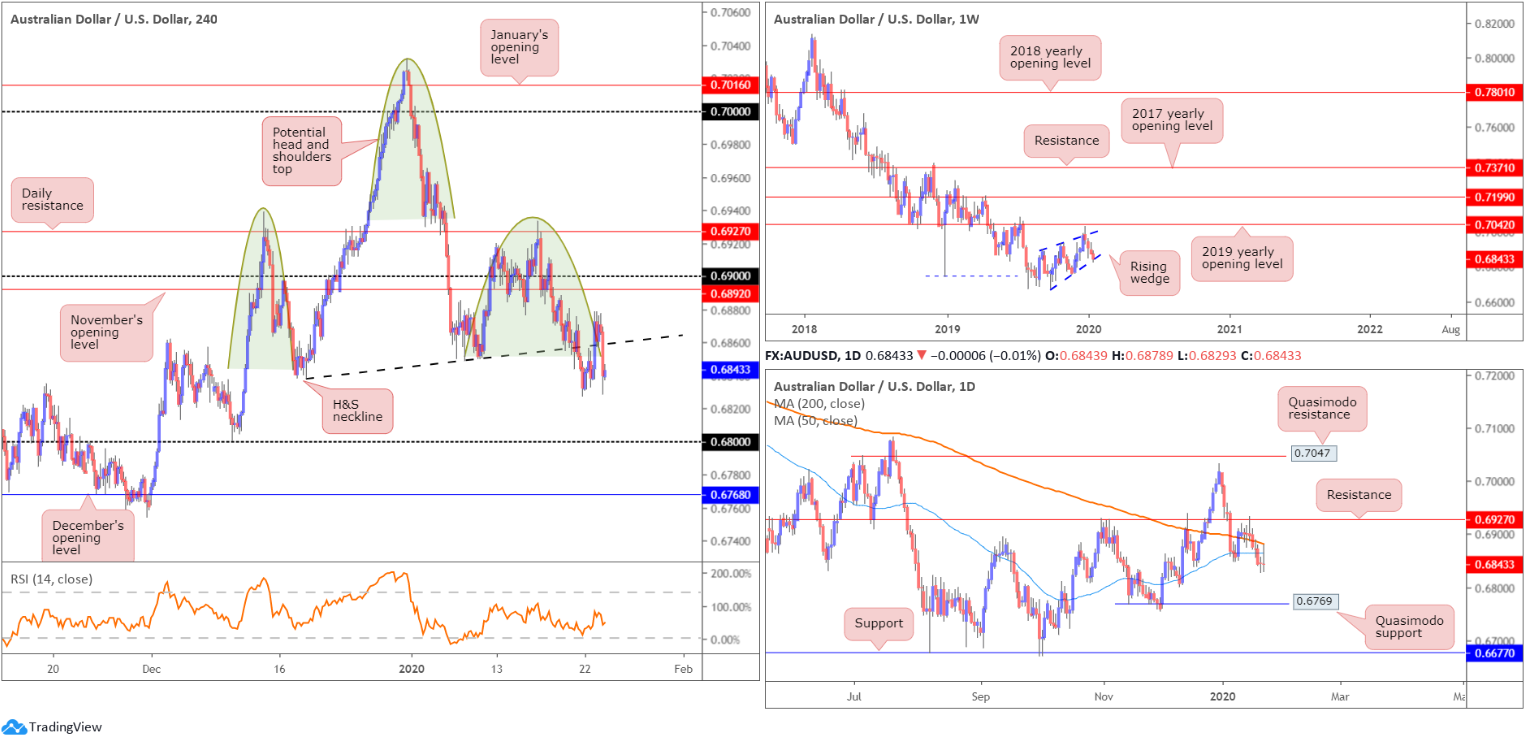Click the TradingView logo
The image size is (1527, 742).
point(53,727)
